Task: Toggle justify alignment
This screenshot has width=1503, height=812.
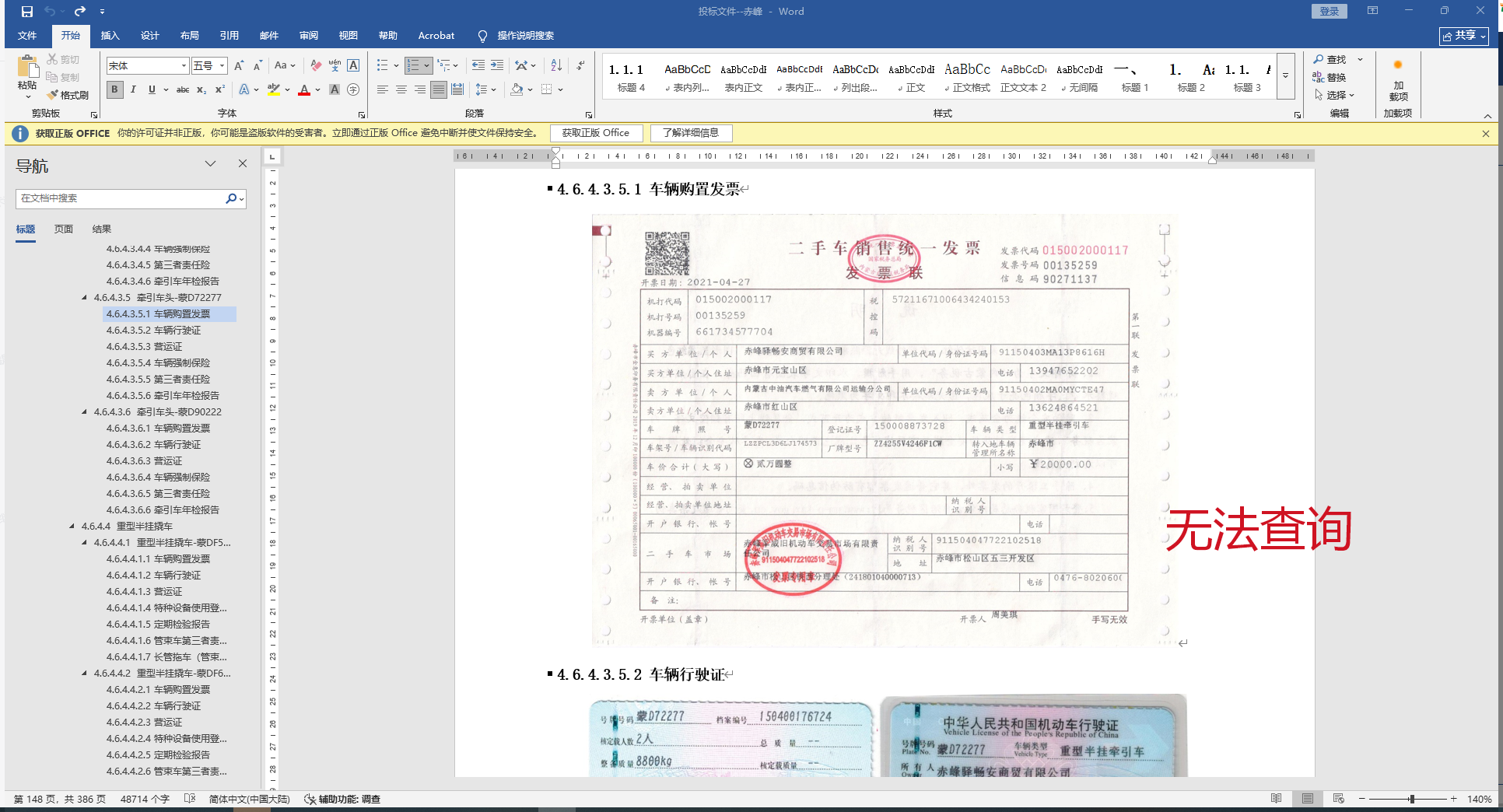Action: click(439, 89)
